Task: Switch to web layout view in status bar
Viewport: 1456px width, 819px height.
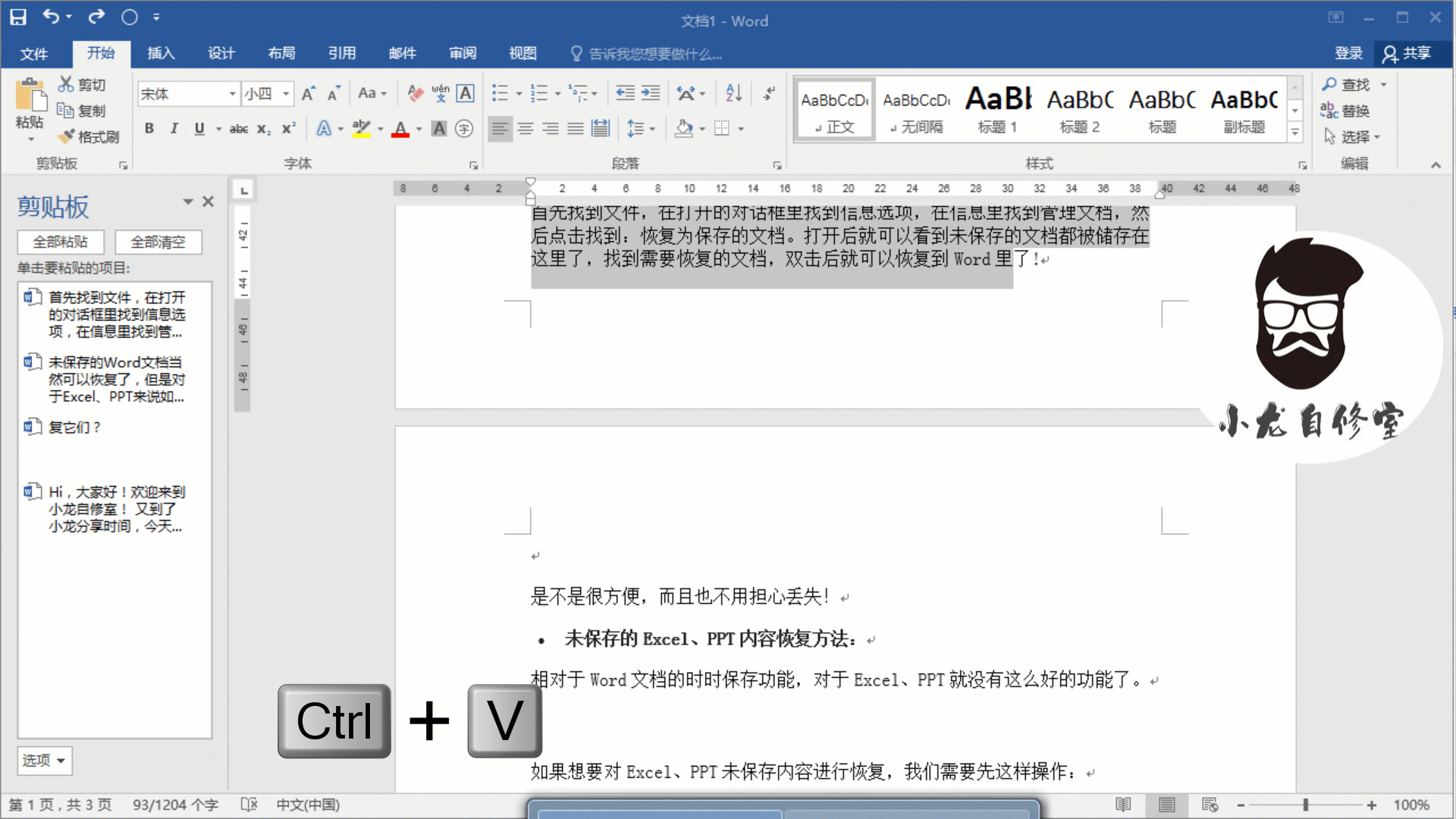Action: coord(1210,805)
